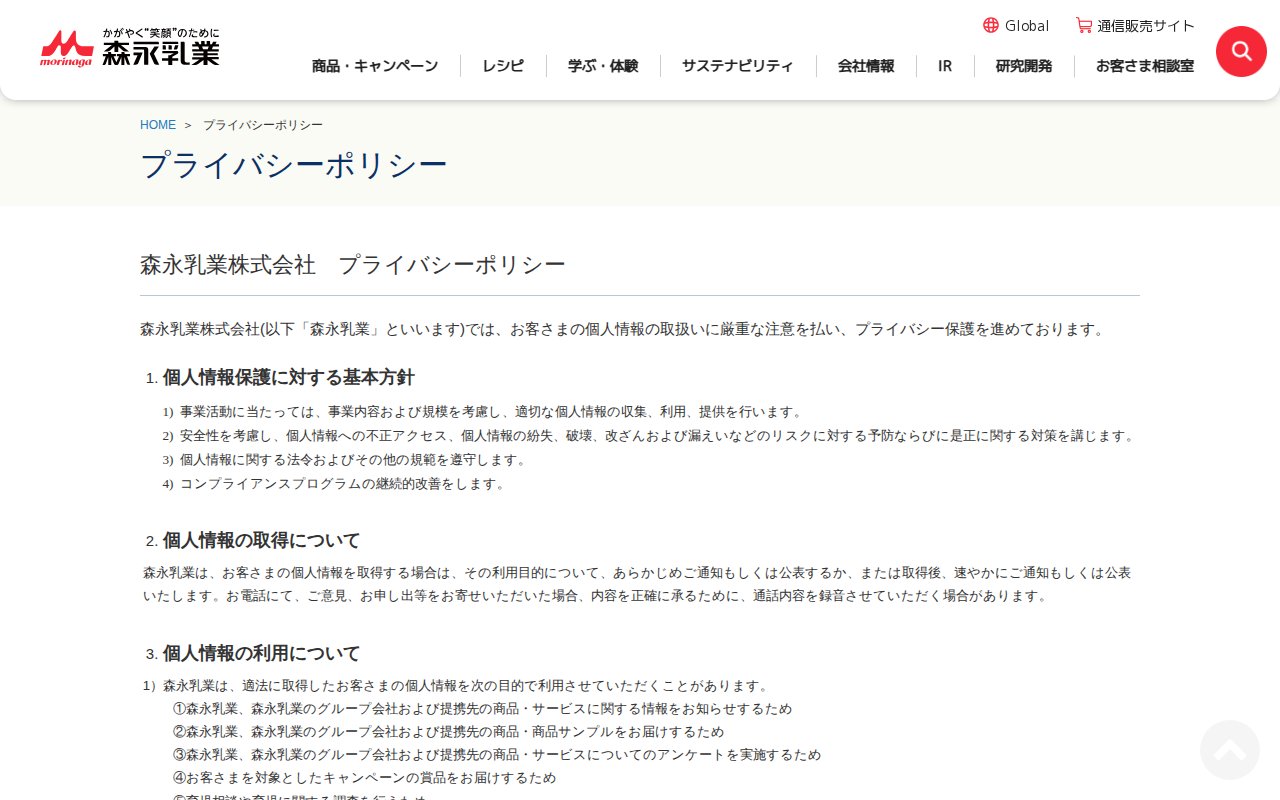Viewport: 1280px width, 800px height.
Task: Click the item ending アンケートを実施するため
Action: tap(497, 755)
